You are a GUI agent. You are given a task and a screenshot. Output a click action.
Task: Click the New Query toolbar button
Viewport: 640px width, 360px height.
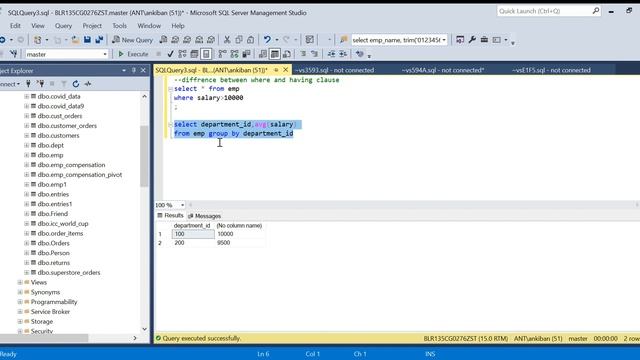[133, 40]
